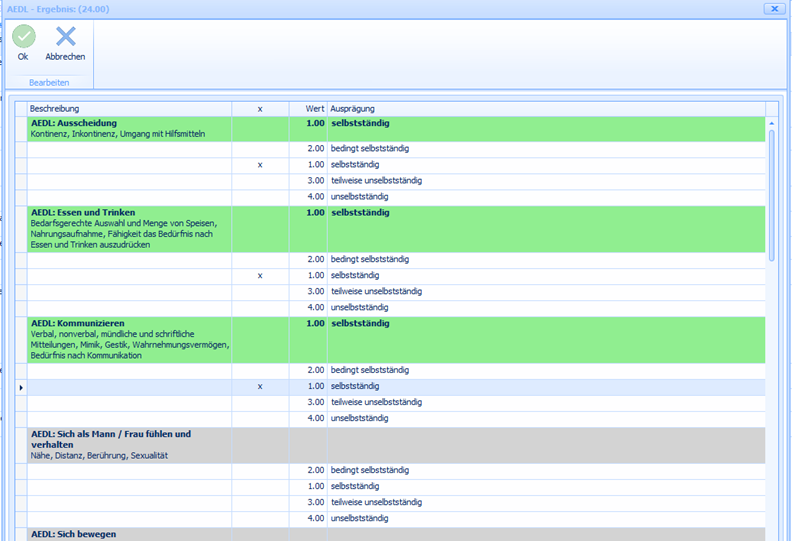The image size is (792, 541).
Task: Click the vertical scrollbar thumb of the list
Action: click(771, 190)
